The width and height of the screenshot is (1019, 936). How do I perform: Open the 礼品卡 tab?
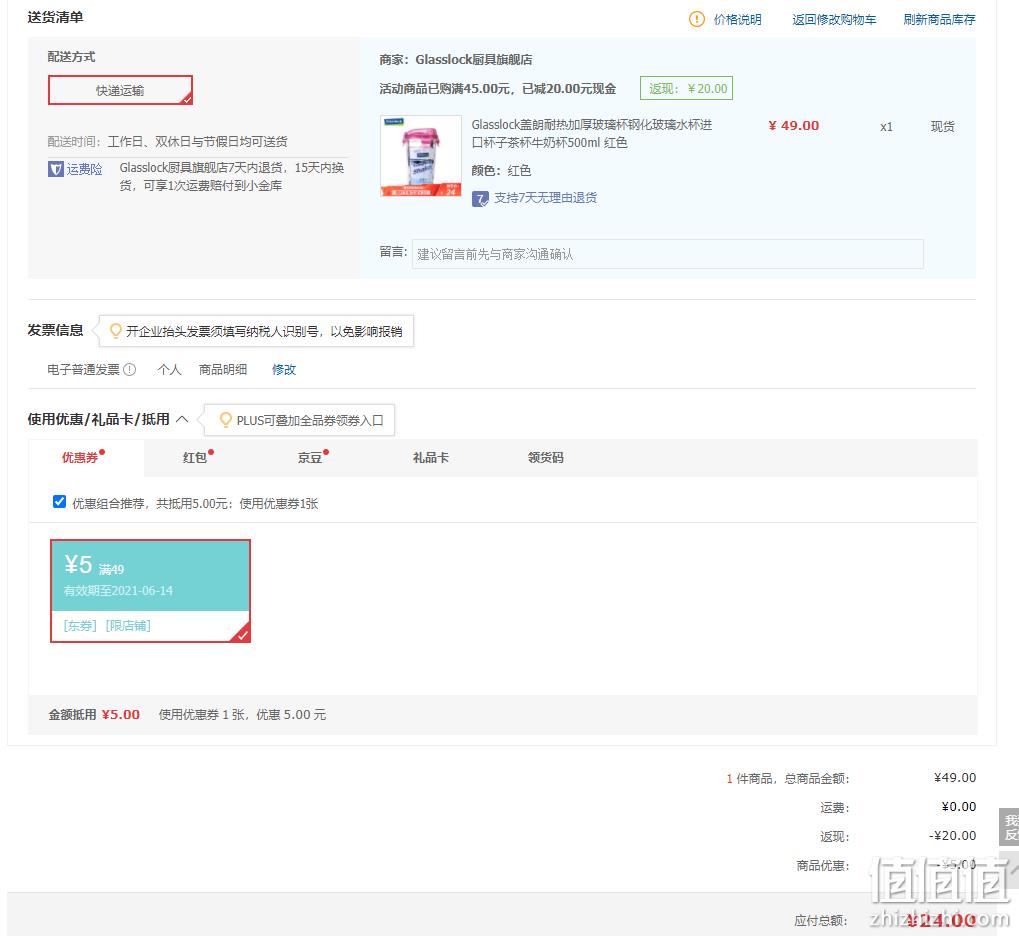point(431,458)
